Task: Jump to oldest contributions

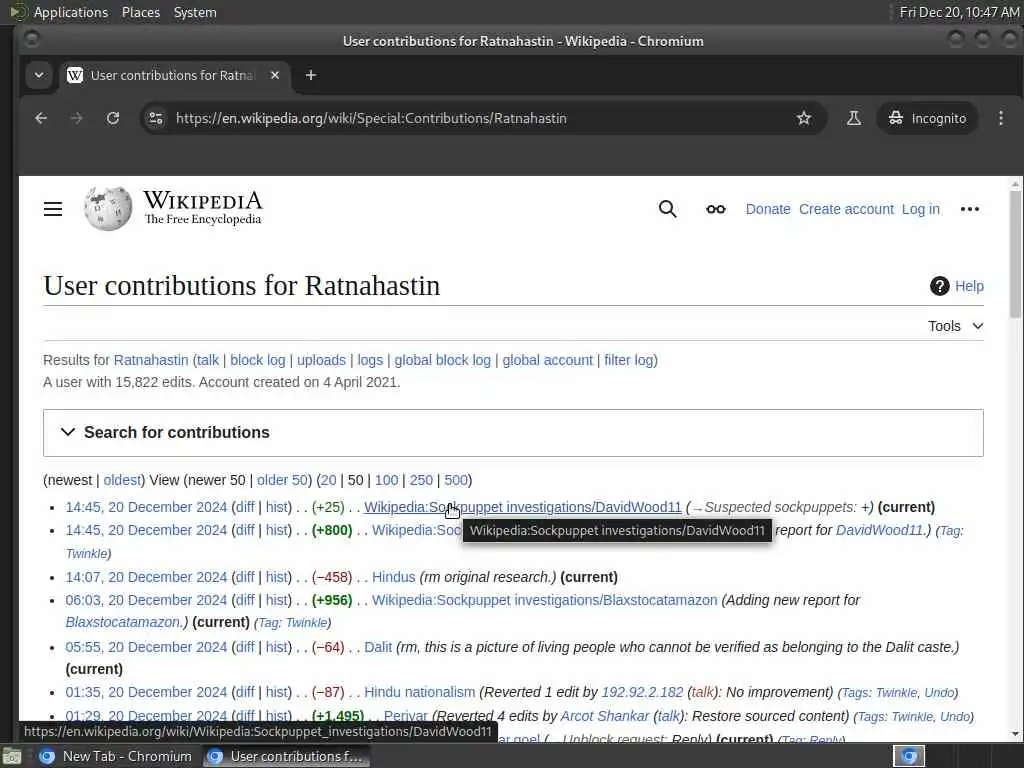Action: [x=122, y=480]
